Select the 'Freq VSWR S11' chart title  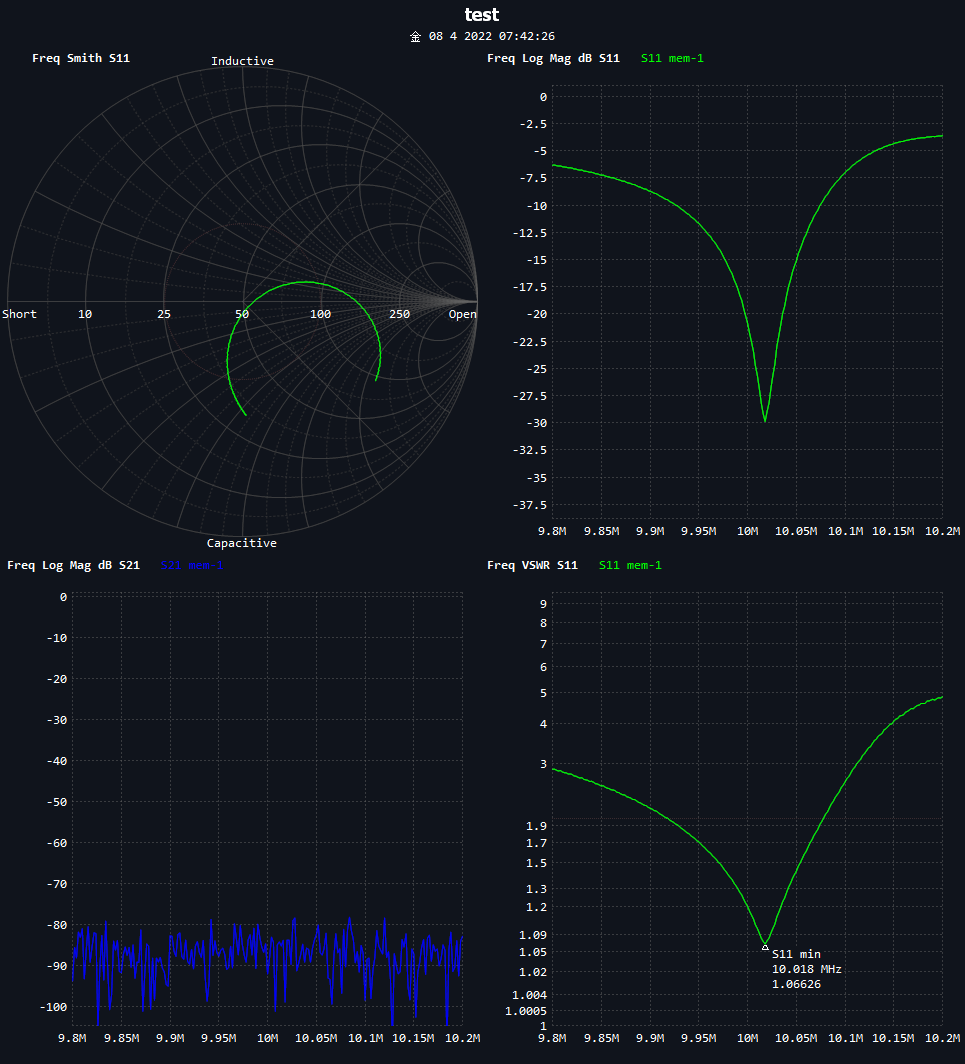[x=532, y=565]
